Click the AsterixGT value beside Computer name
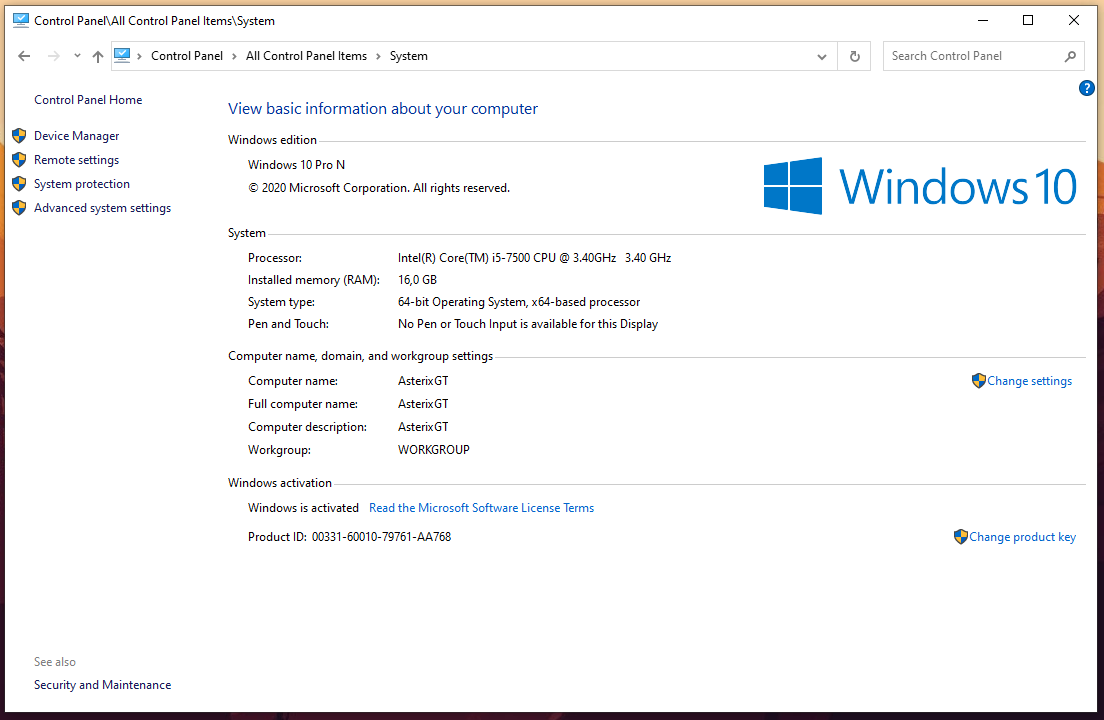The width and height of the screenshot is (1104, 720). [x=423, y=381]
